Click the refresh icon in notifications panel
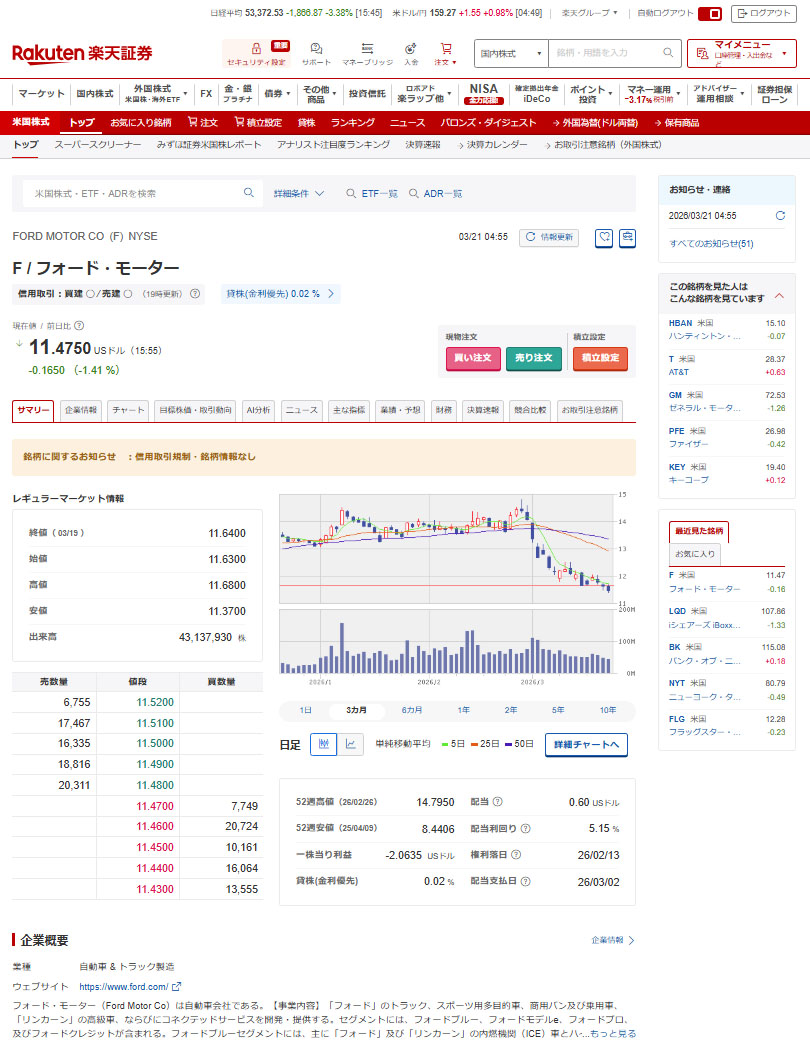The height and width of the screenshot is (1048, 810). click(x=780, y=215)
